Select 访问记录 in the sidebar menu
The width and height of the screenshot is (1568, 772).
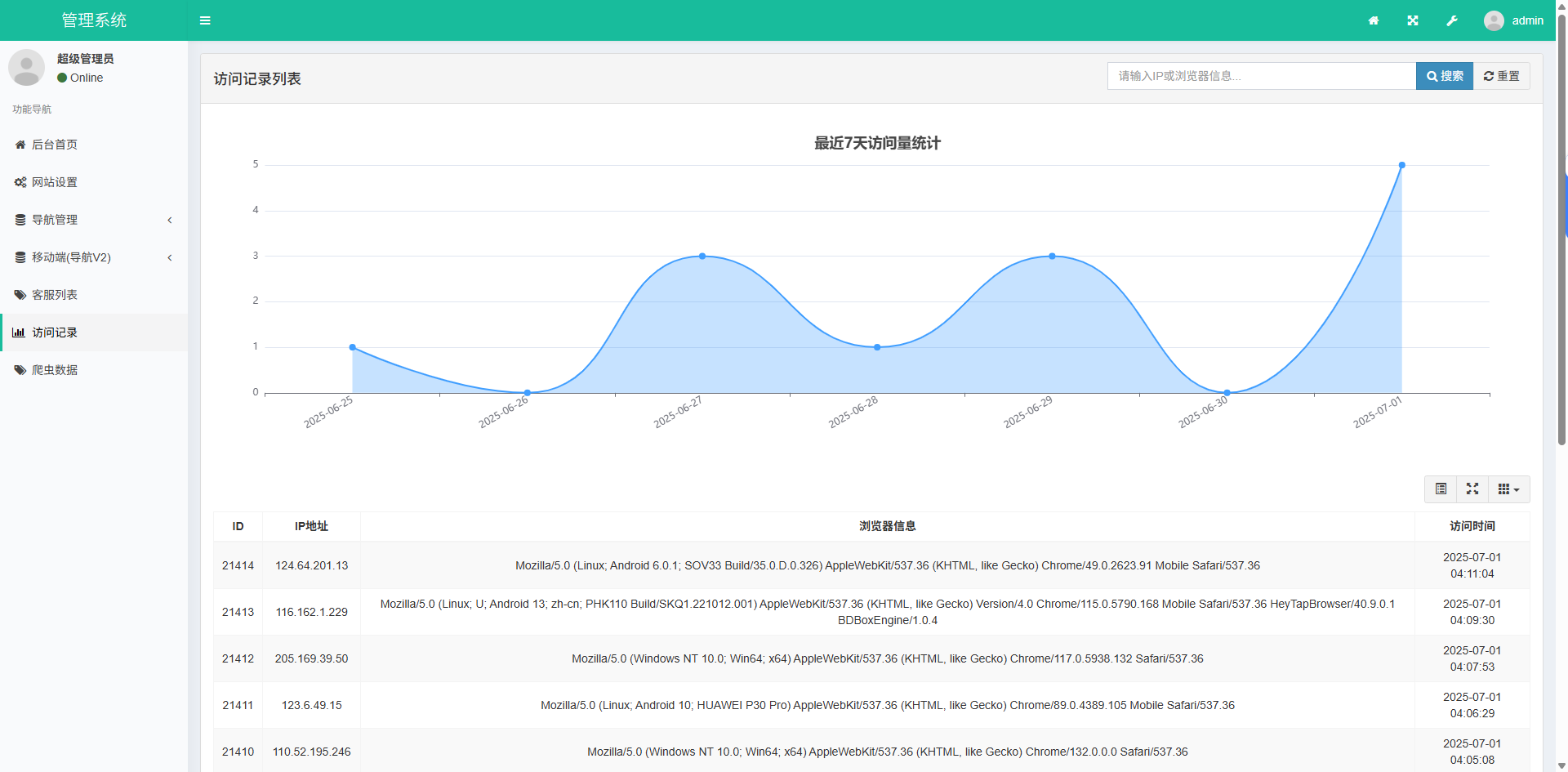tap(54, 332)
